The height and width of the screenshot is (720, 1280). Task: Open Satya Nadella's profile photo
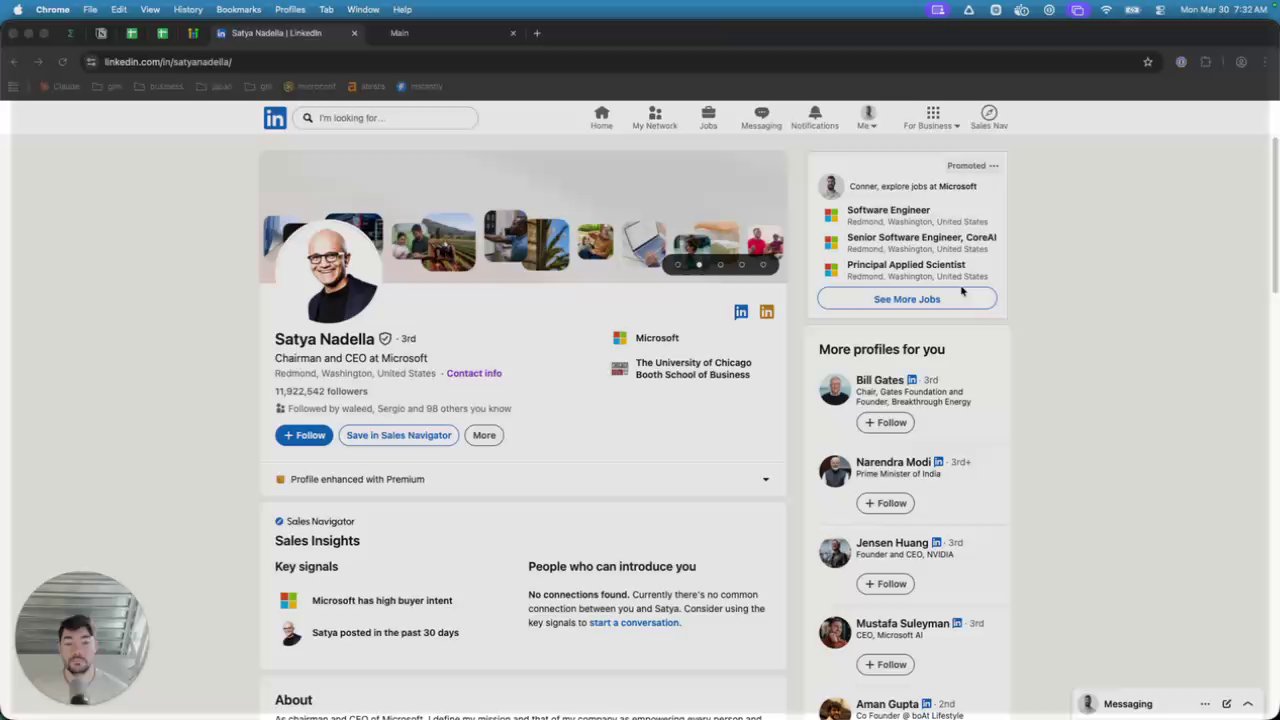pyautogui.click(x=327, y=272)
